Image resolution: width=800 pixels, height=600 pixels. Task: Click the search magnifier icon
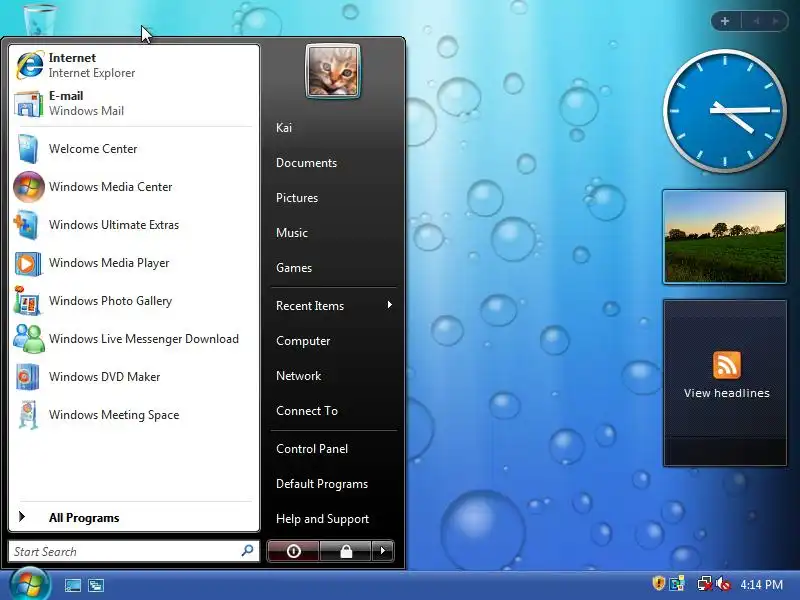[247, 551]
